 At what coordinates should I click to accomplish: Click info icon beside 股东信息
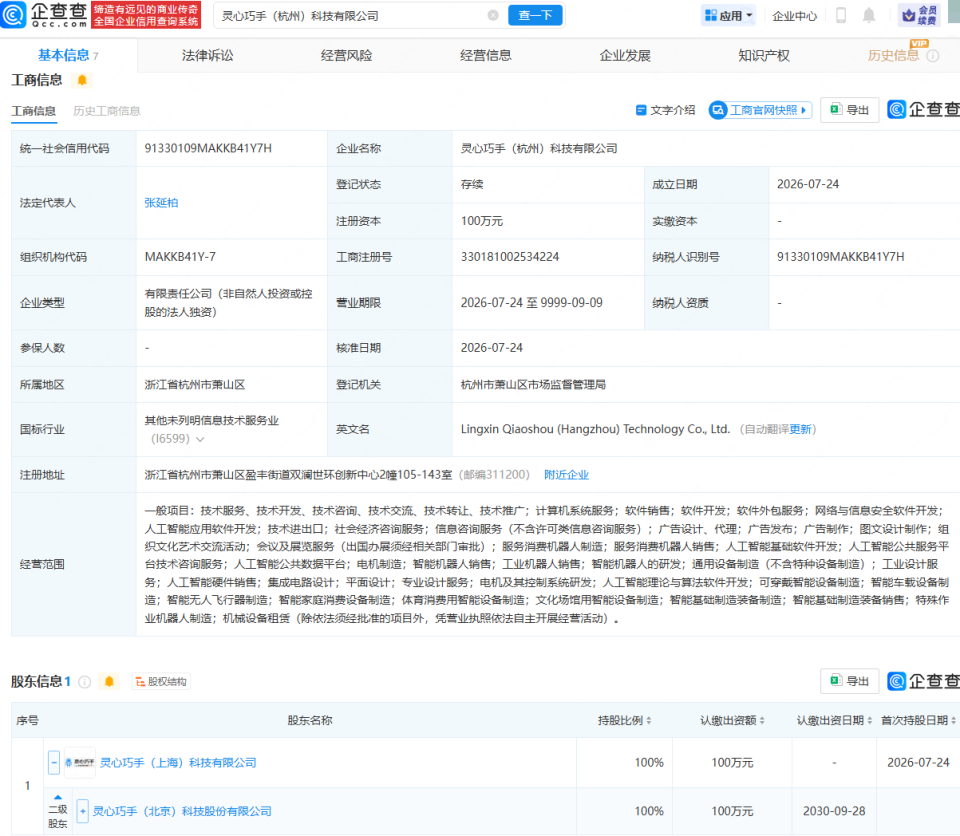pos(85,682)
